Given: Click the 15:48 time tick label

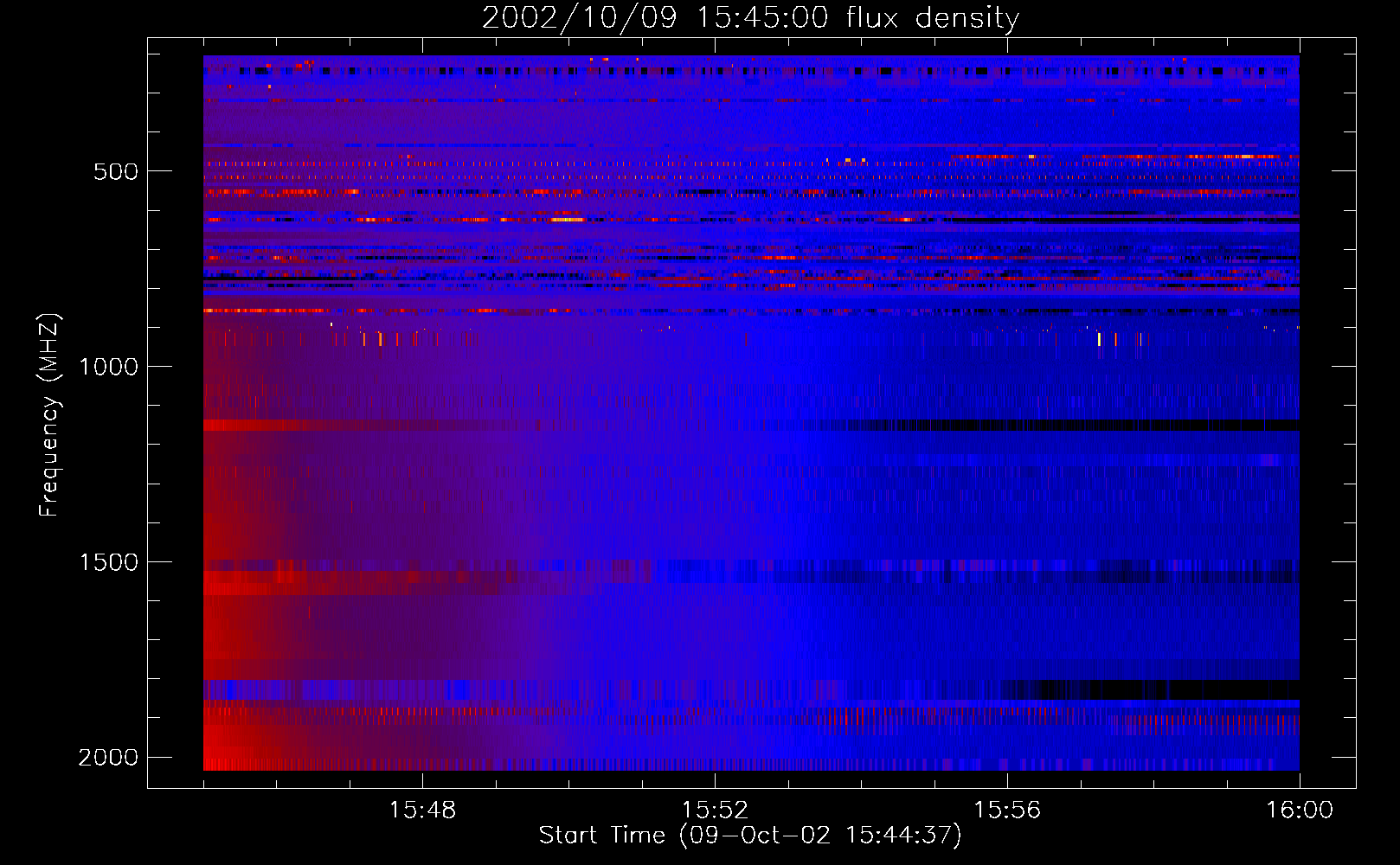Looking at the screenshot, I should click(x=422, y=810).
